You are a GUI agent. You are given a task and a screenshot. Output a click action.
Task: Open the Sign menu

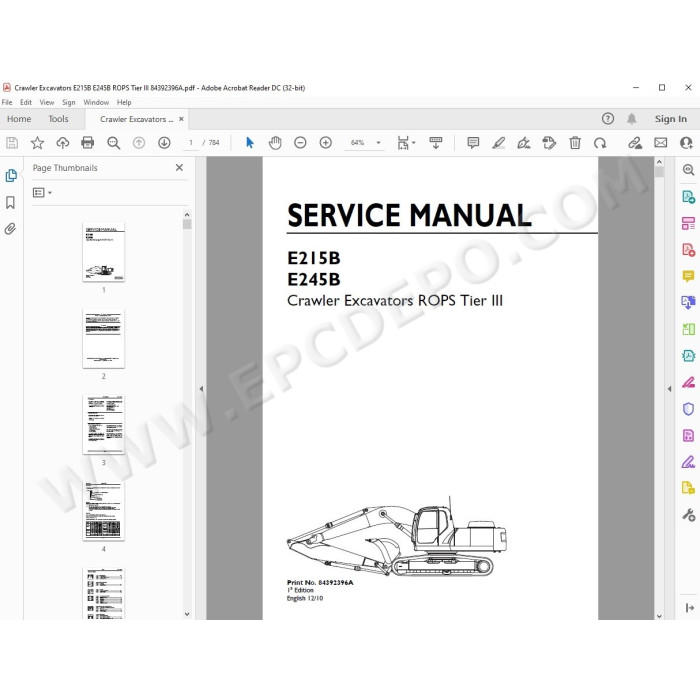[x=69, y=102]
